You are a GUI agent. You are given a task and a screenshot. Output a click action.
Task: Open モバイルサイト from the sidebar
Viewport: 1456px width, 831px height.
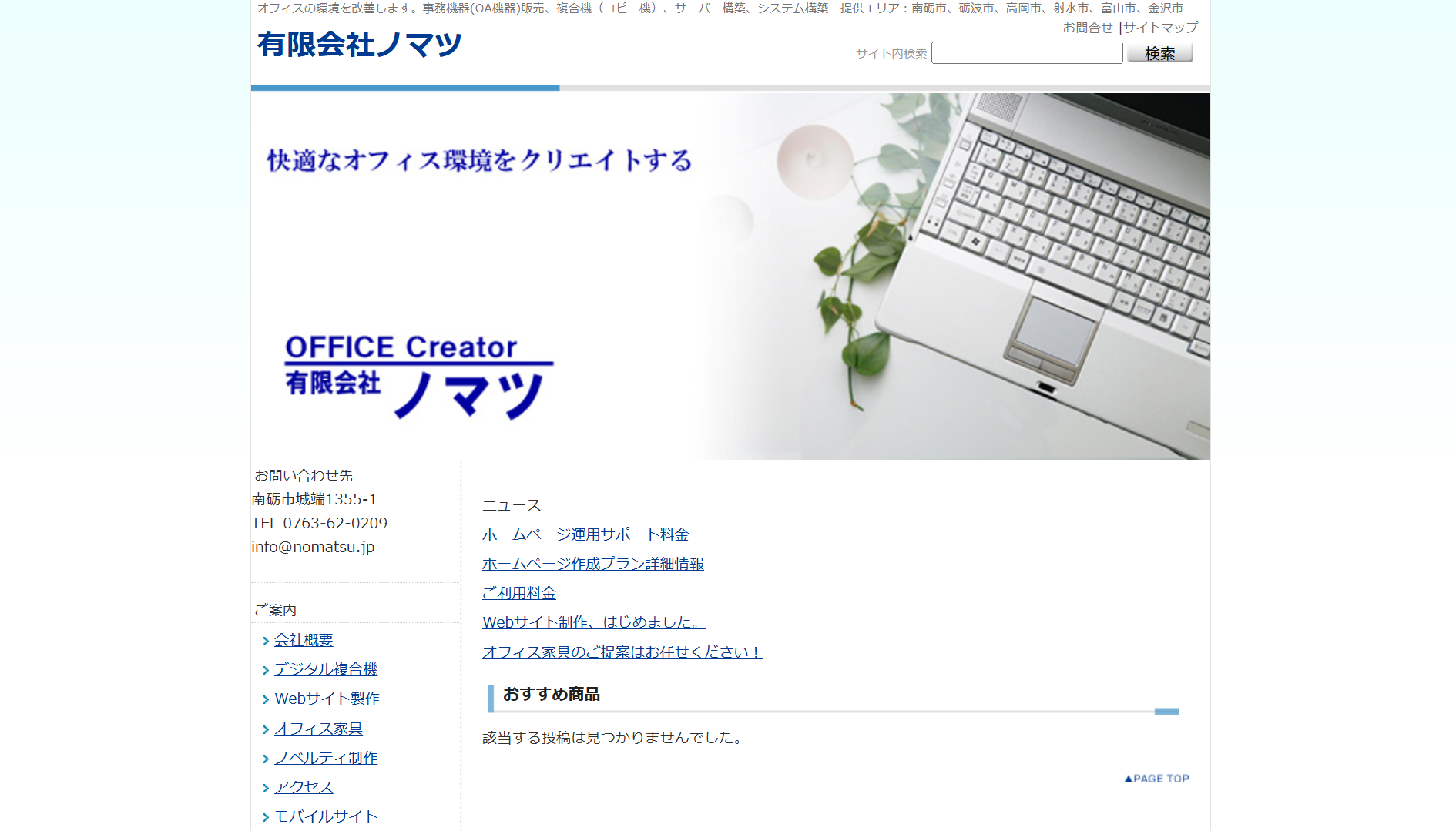pos(326,816)
